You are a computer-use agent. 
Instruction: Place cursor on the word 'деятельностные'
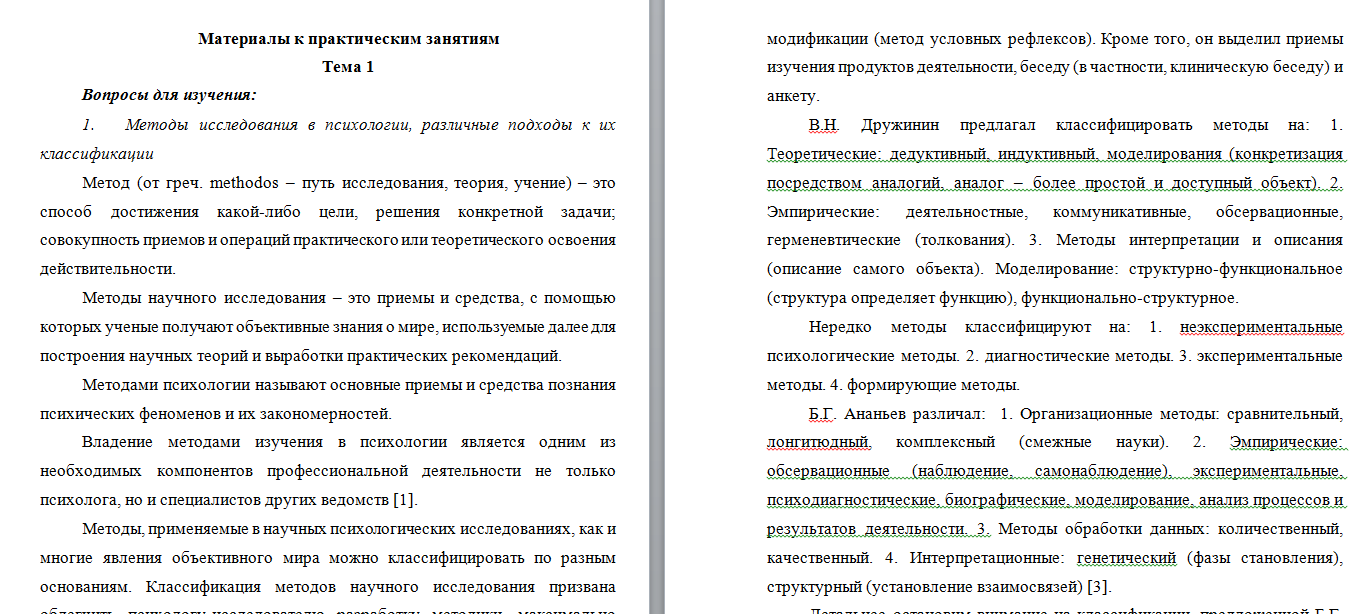pyautogui.click(x=966, y=213)
